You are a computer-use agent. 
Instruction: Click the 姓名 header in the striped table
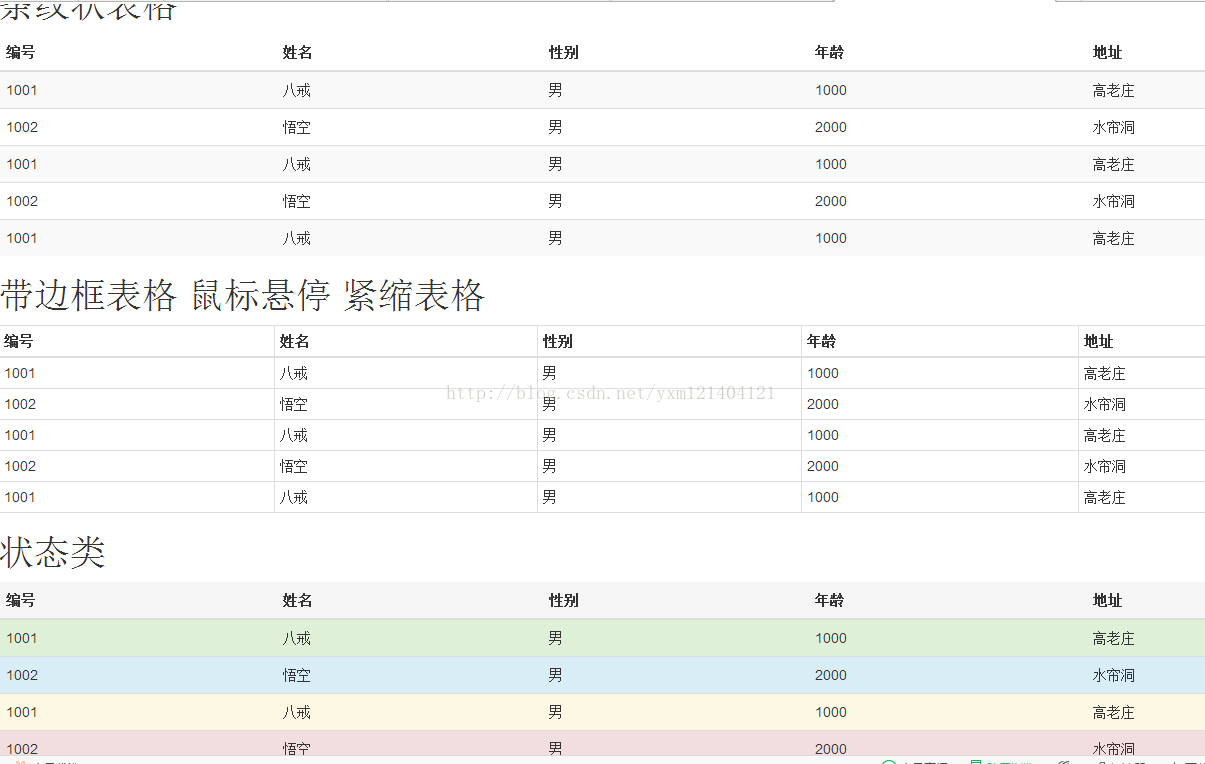click(x=297, y=53)
